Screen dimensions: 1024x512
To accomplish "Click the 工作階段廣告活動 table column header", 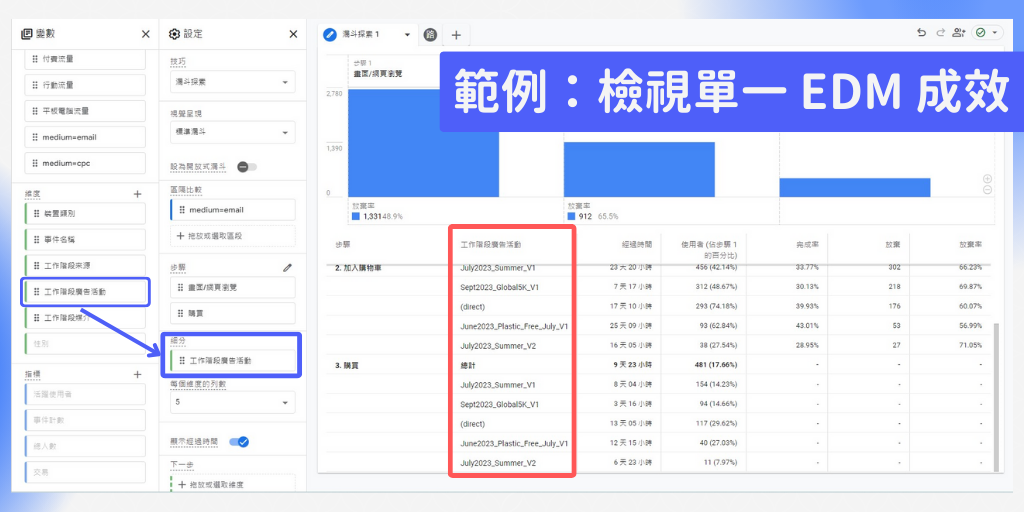I will click(x=491, y=244).
